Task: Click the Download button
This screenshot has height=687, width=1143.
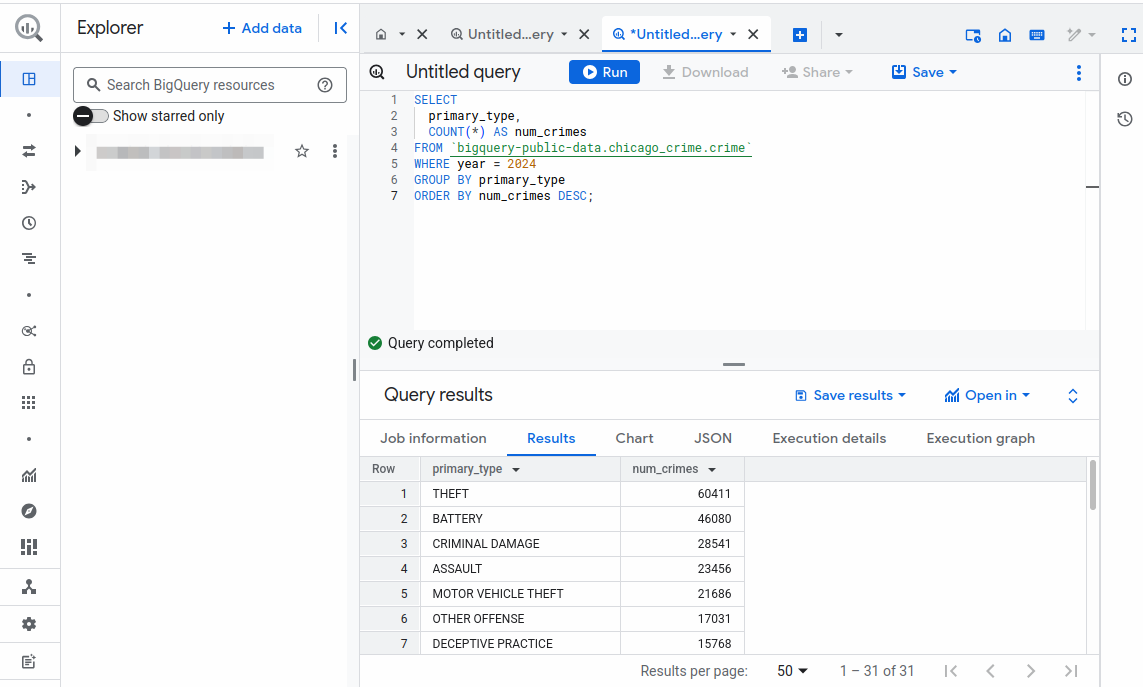Action: coord(705,72)
